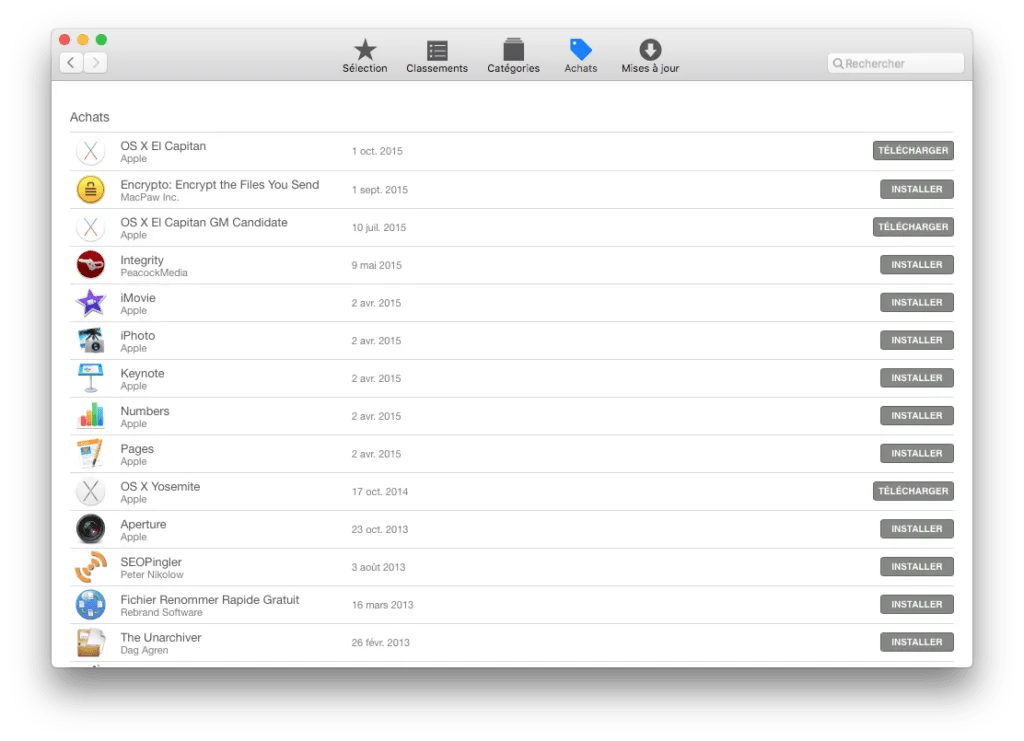Click the 'PeacockMedia' developer name

click(x=153, y=273)
